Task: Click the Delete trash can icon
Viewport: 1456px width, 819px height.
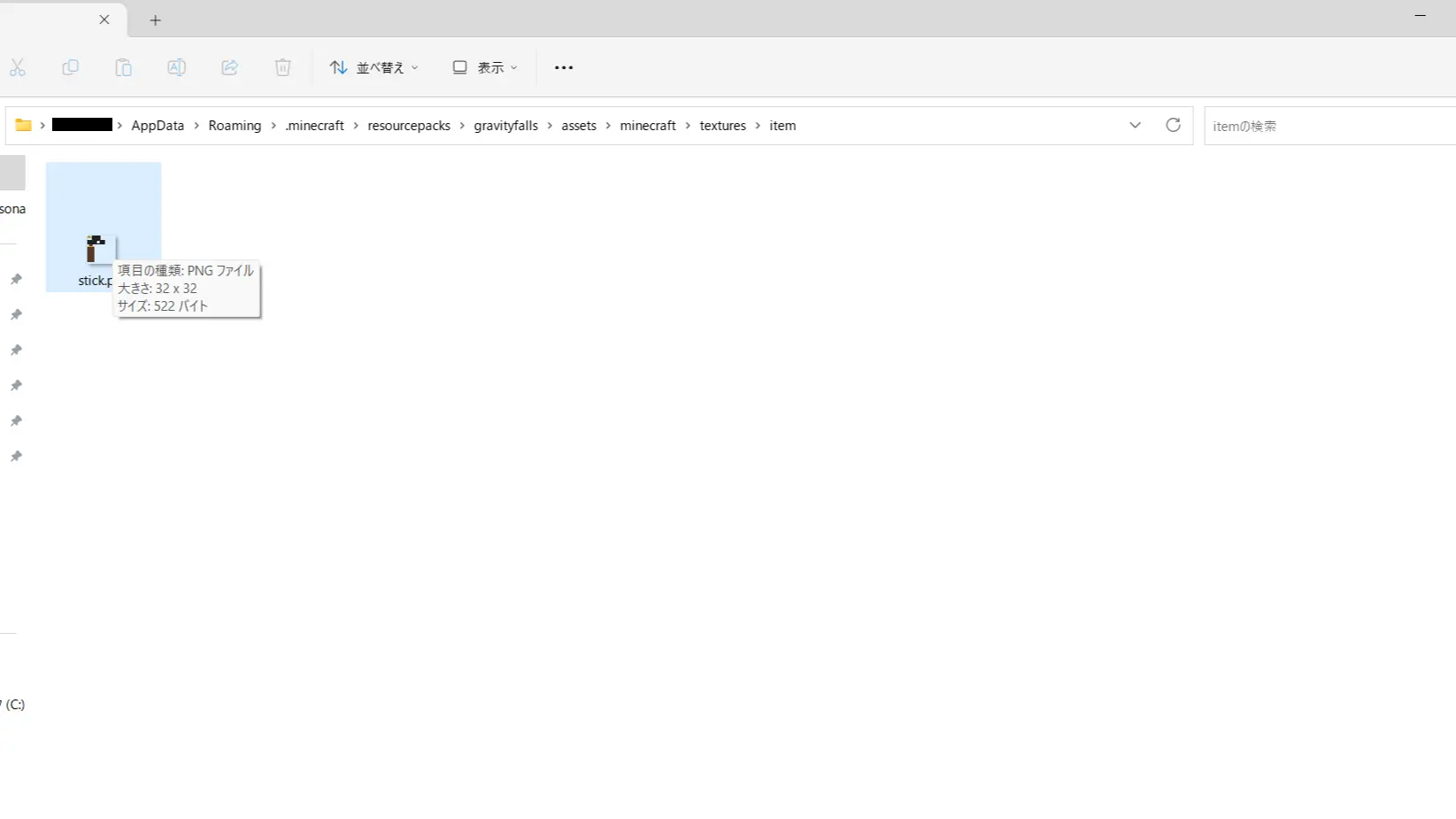Action: (283, 67)
